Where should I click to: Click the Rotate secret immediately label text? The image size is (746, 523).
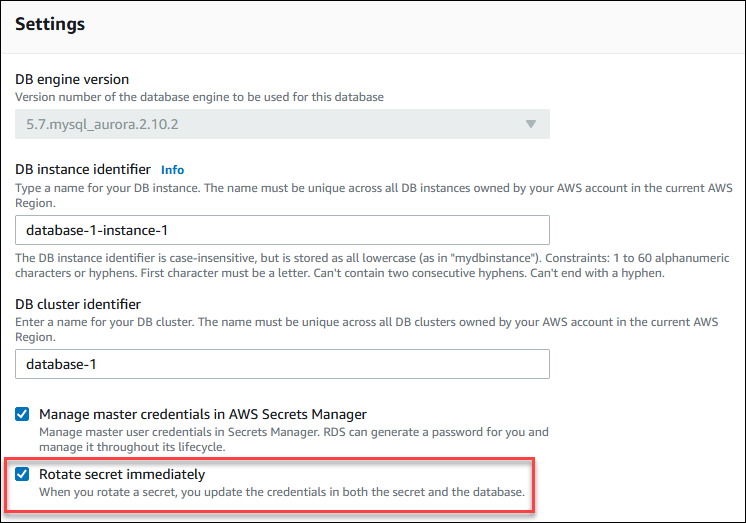click(x=121, y=474)
